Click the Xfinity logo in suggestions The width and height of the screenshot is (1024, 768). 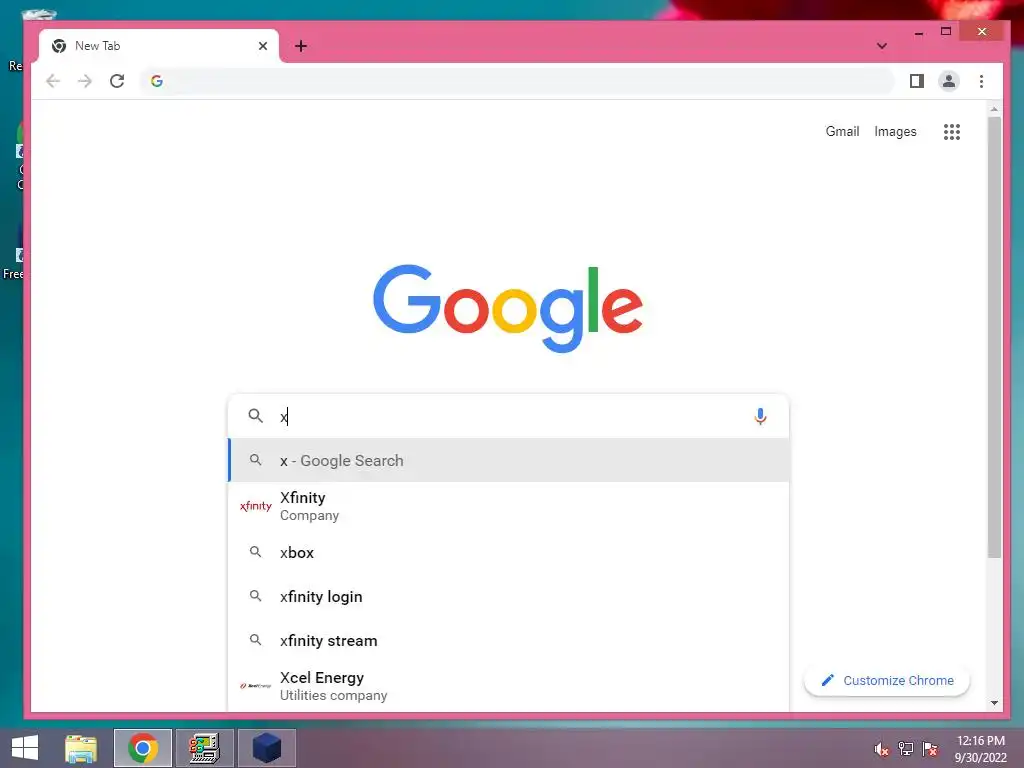255,506
